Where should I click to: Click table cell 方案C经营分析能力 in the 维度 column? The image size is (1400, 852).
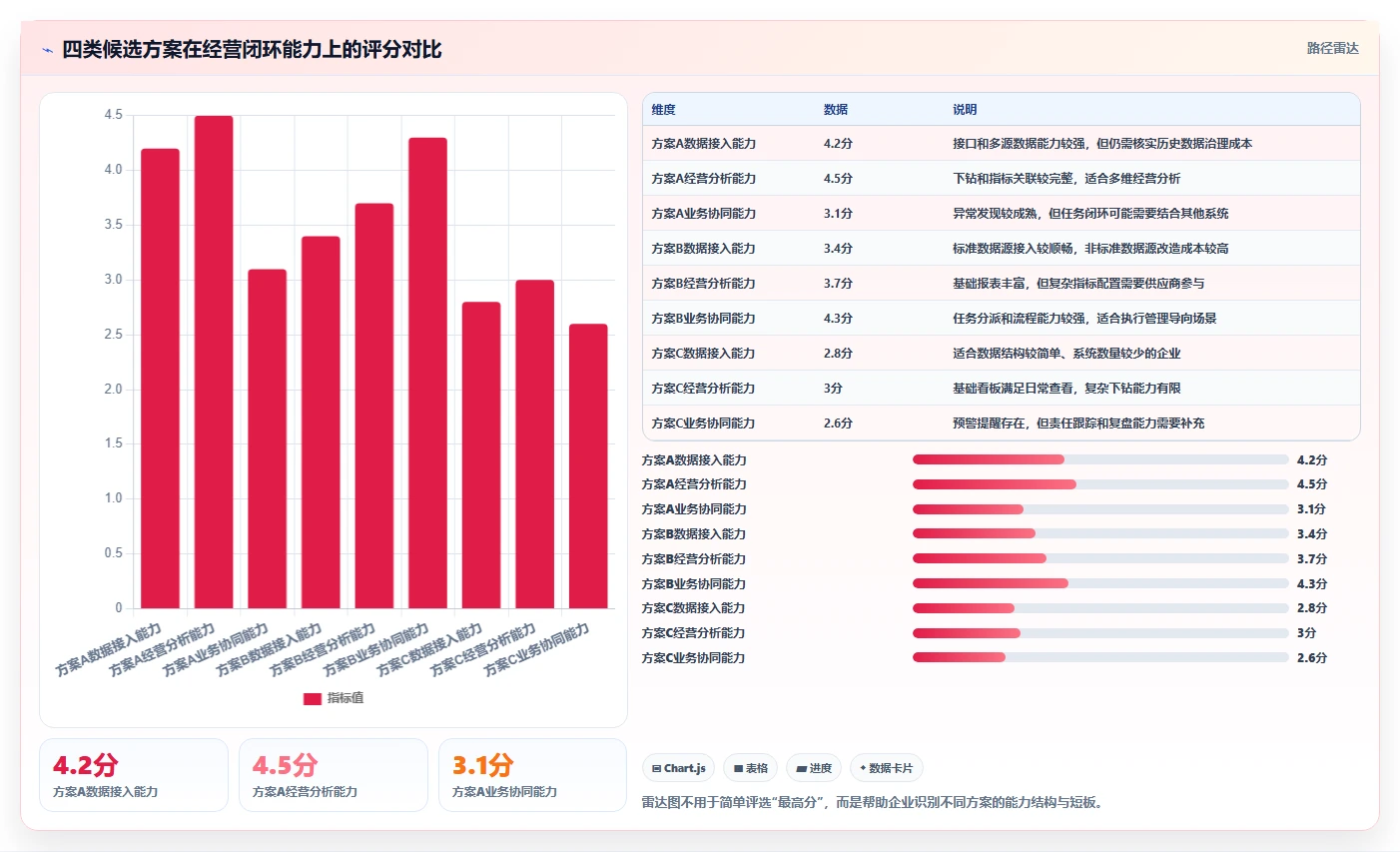coord(704,389)
